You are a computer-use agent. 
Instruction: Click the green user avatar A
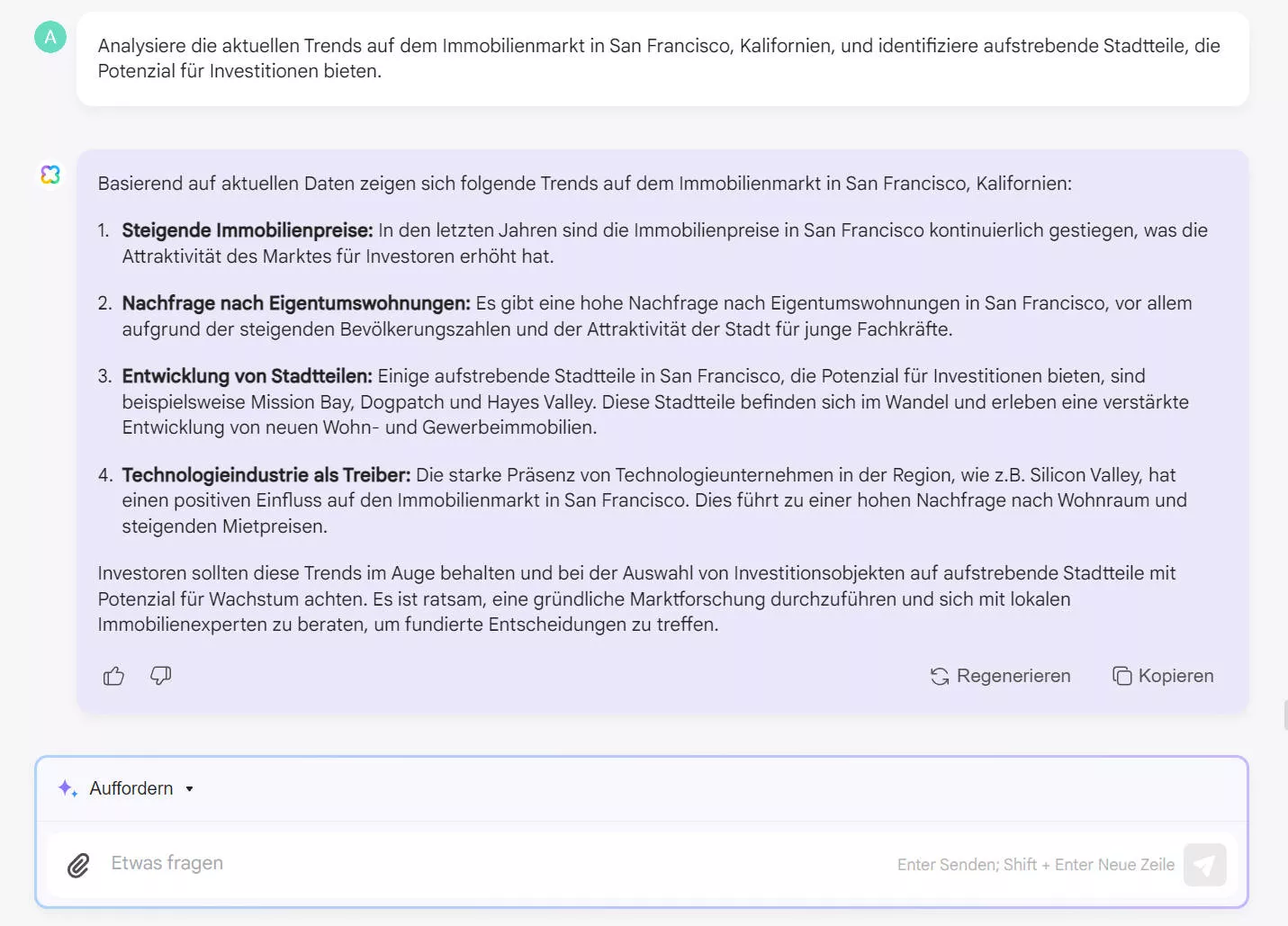(x=50, y=37)
